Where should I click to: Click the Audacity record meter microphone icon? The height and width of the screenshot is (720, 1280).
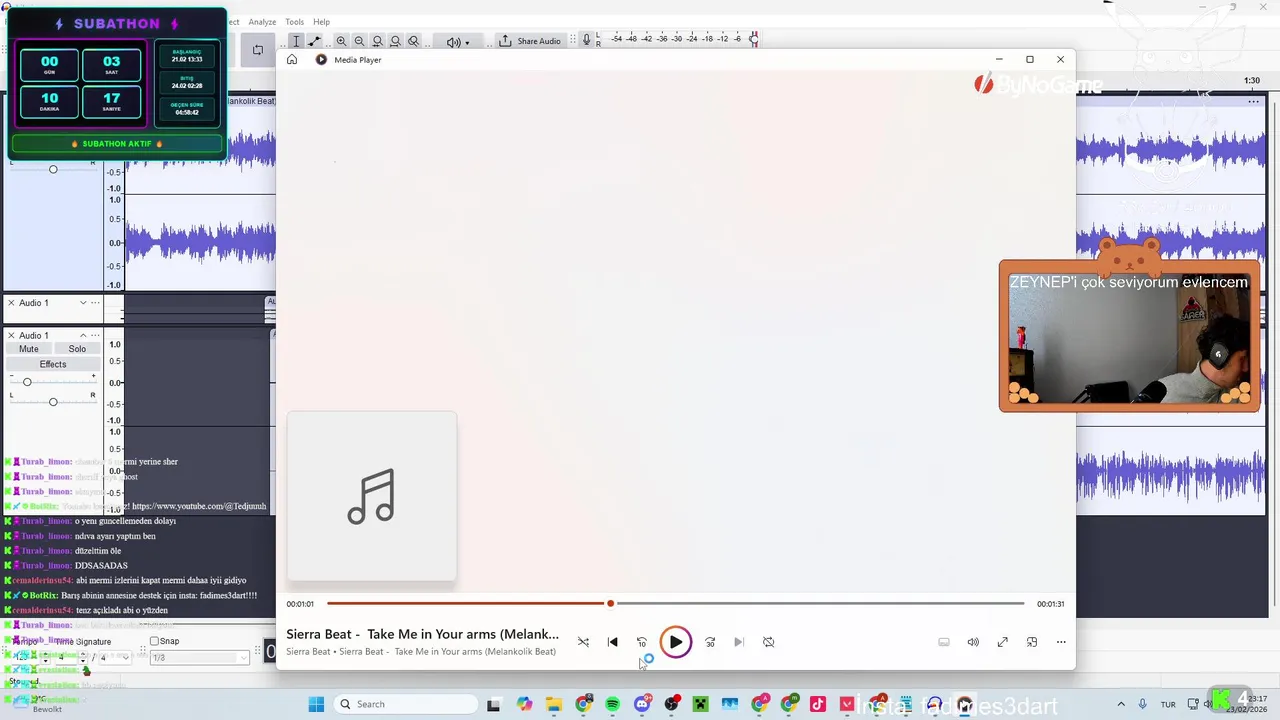(587, 40)
